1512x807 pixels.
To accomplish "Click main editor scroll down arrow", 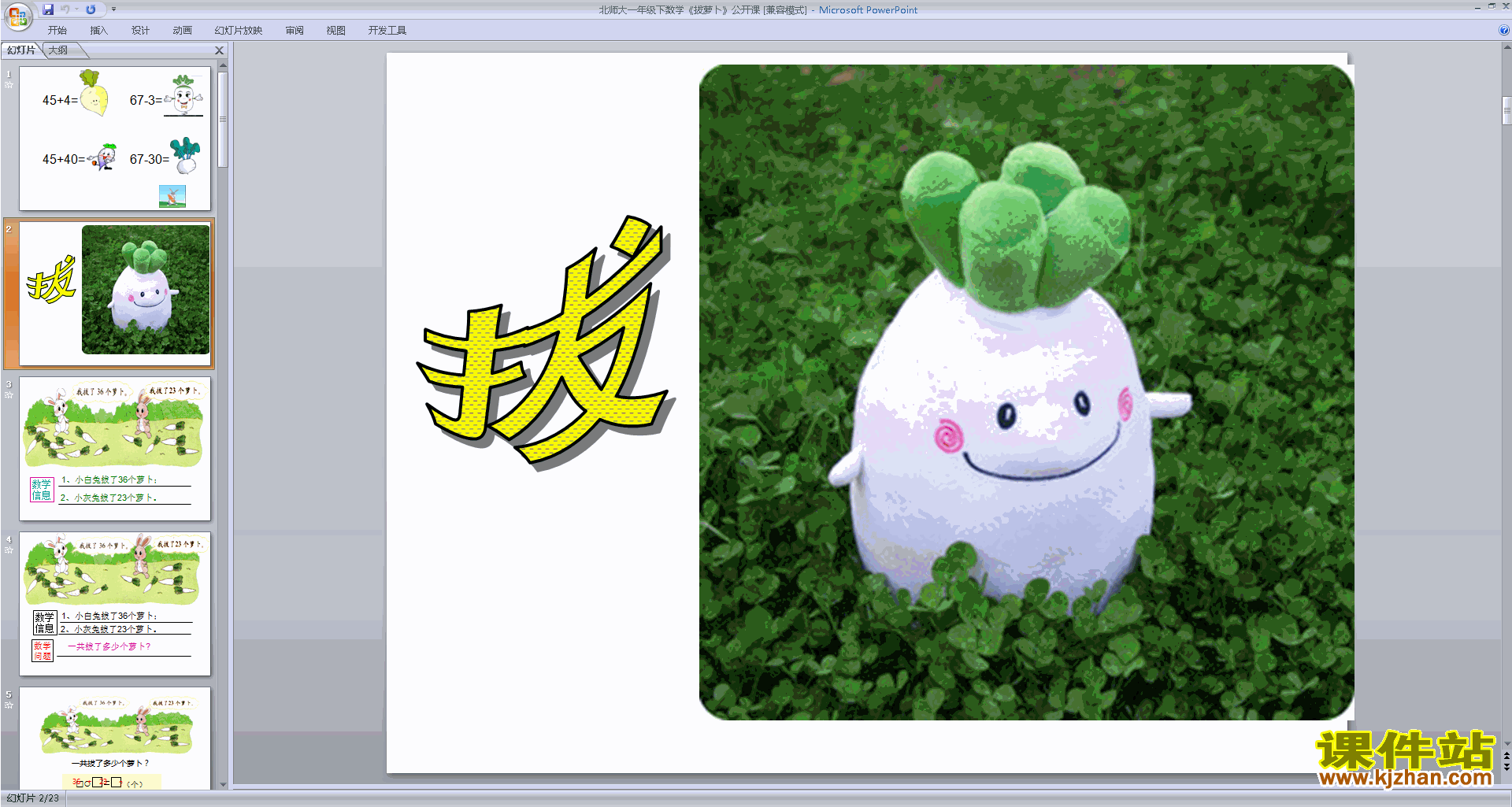I will click(x=1506, y=743).
